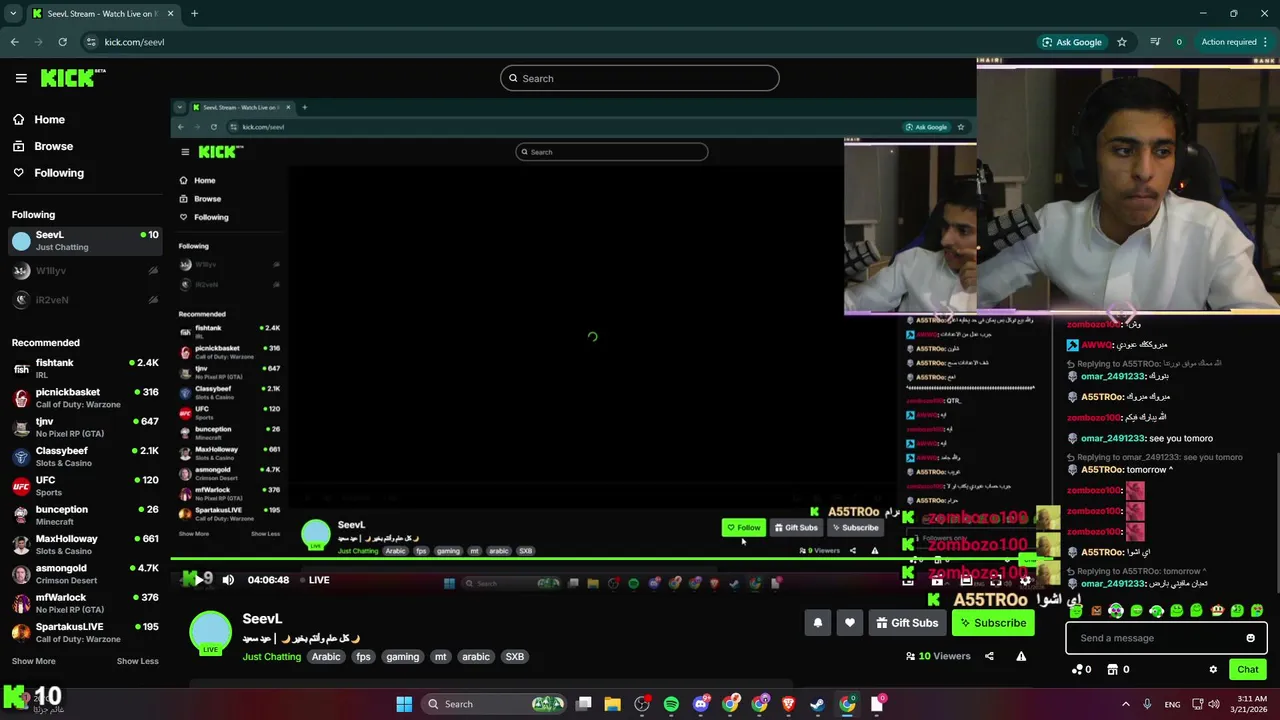Screen dimensions: 1280x720
Task: Open Chrome Action required menu
Action: tap(1235, 42)
